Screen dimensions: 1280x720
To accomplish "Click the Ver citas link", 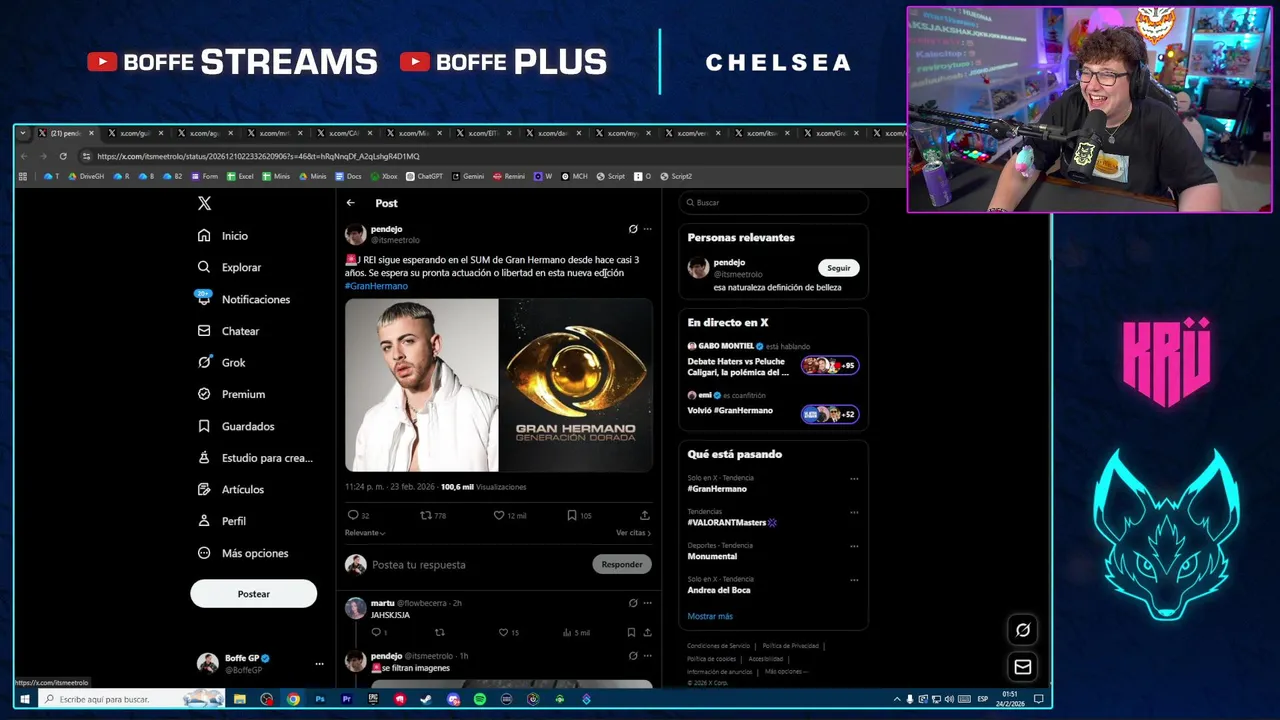I will [633, 533].
